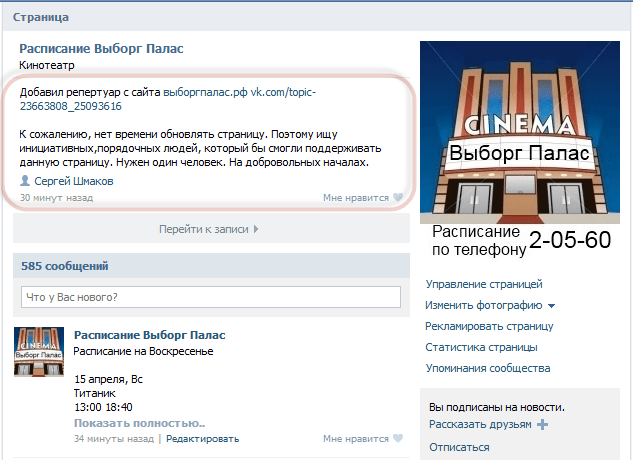633x460 pixels.
Task: Open Управление страницей
Action: (484, 284)
